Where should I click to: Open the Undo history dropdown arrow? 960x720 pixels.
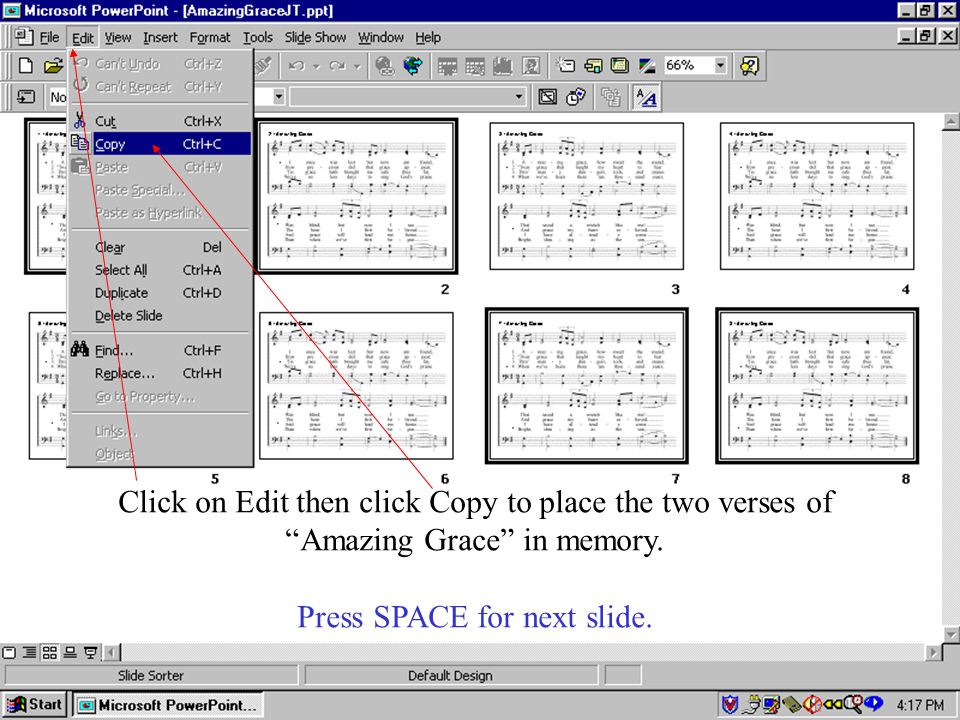tap(317, 66)
